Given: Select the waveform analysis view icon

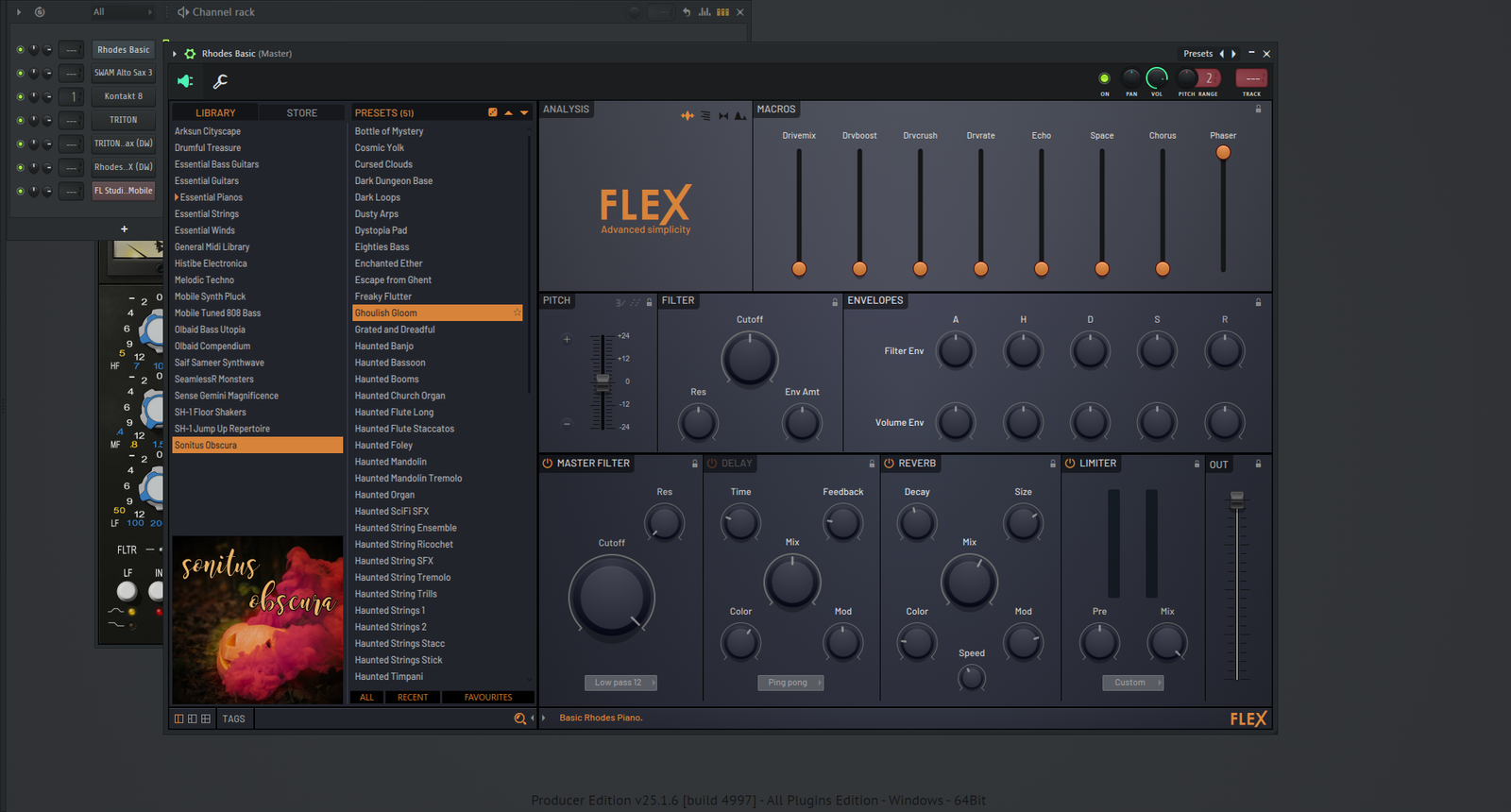Looking at the screenshot, I should point(688,115).
